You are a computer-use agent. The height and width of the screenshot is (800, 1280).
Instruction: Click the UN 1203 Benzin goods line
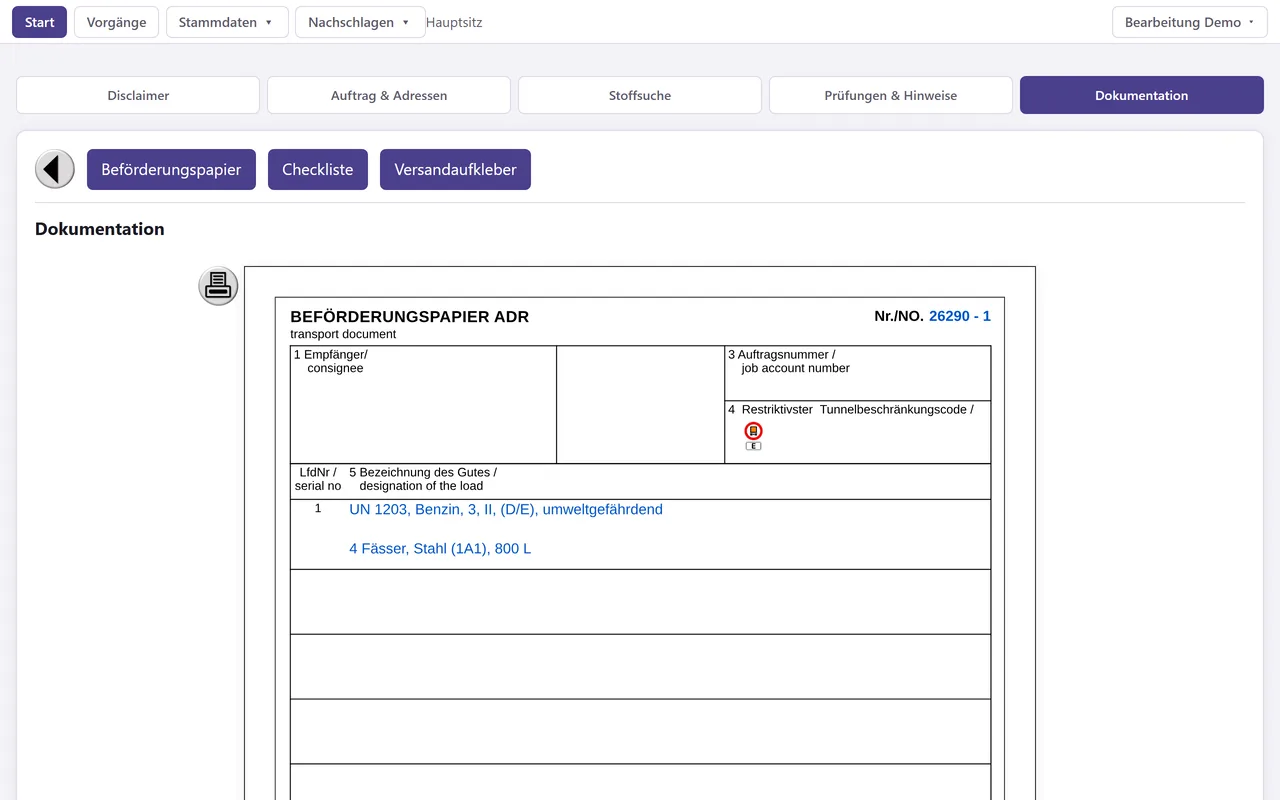pyautogui.click(x=506, y=509)
